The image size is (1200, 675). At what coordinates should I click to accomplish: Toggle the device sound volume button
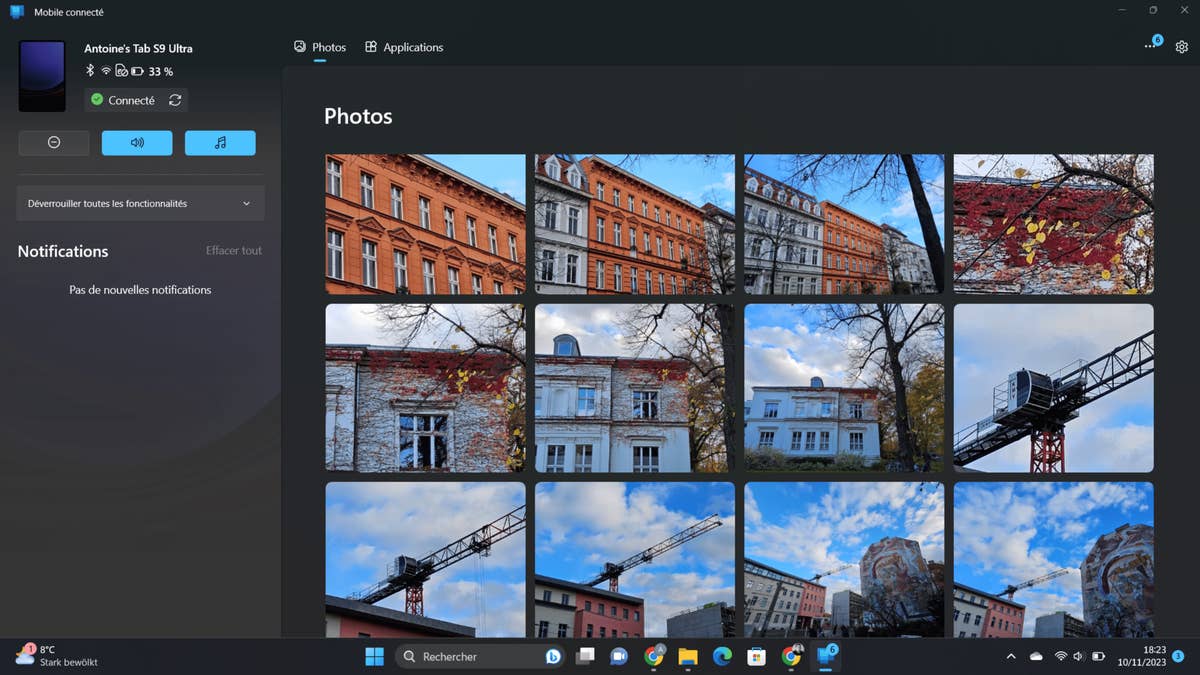pos(137,143)
